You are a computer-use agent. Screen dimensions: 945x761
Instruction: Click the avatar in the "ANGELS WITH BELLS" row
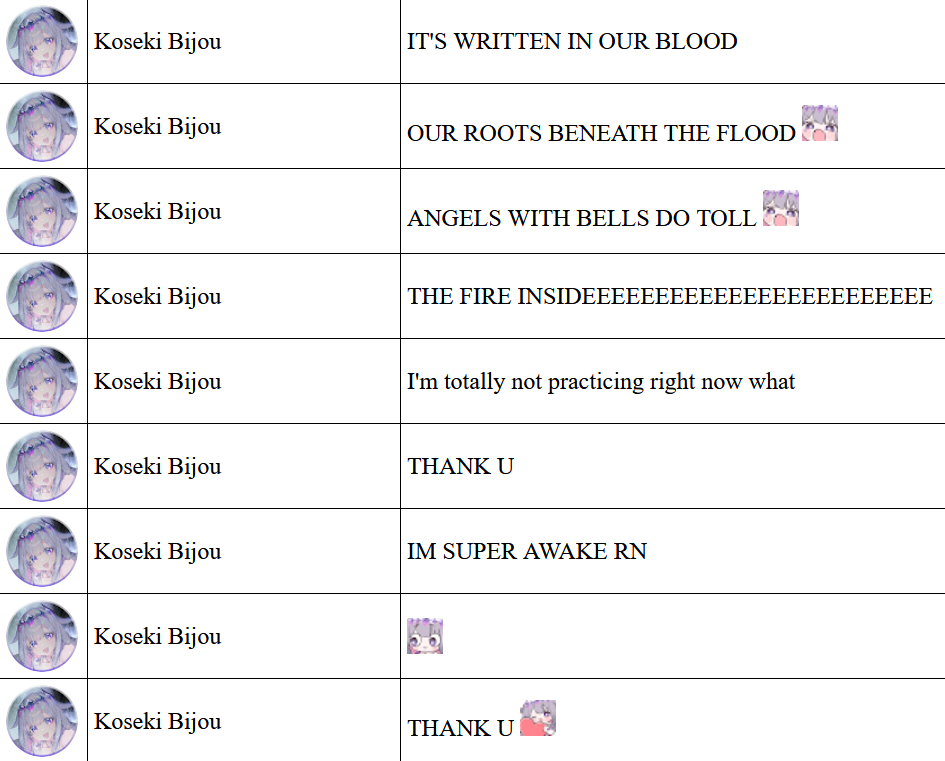[x=42, y=211]
